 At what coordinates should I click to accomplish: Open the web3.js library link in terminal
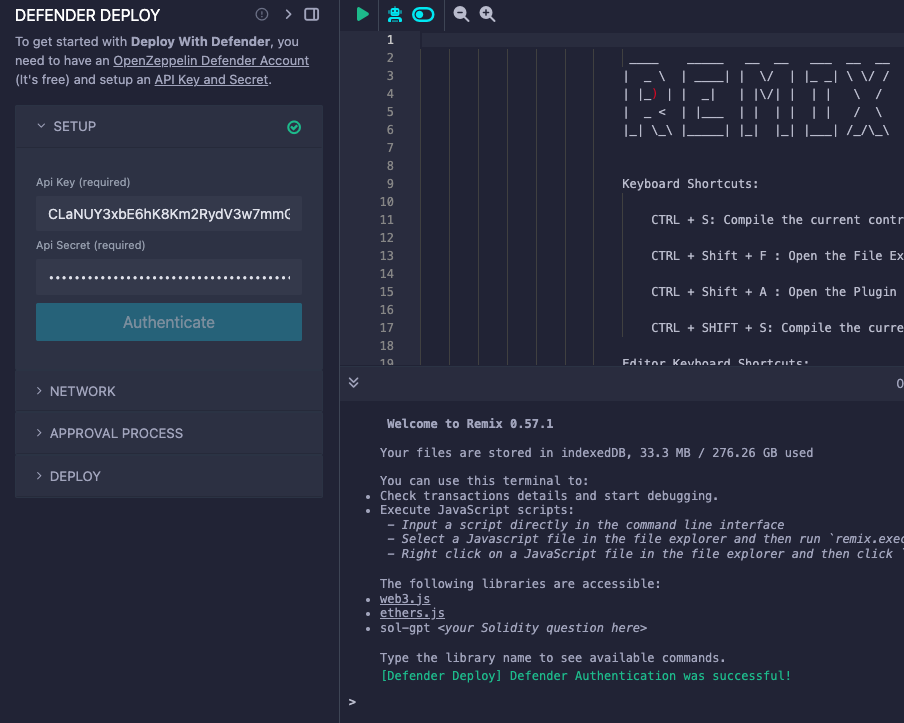(x=404, y=598)
